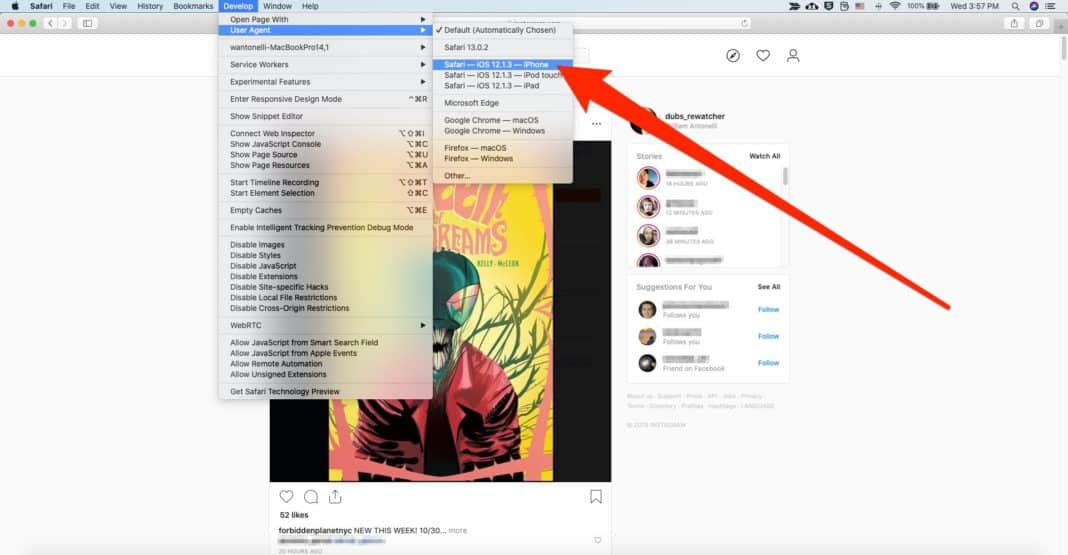
Task: Open comments with the speech bubble icon
Action: tap(311, 496)
